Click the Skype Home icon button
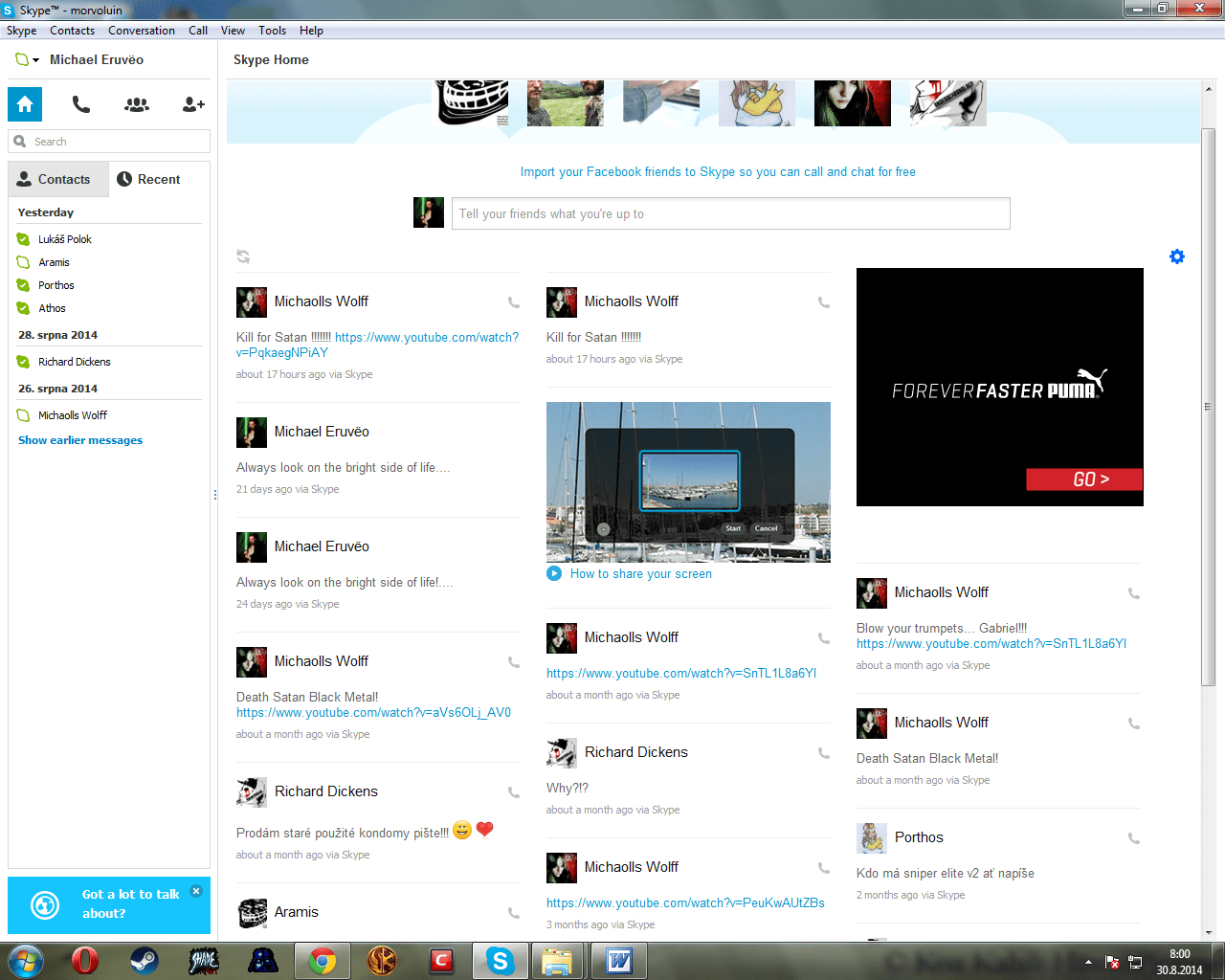This screenshot has height=980, width=1225. (x=25, y=104)
